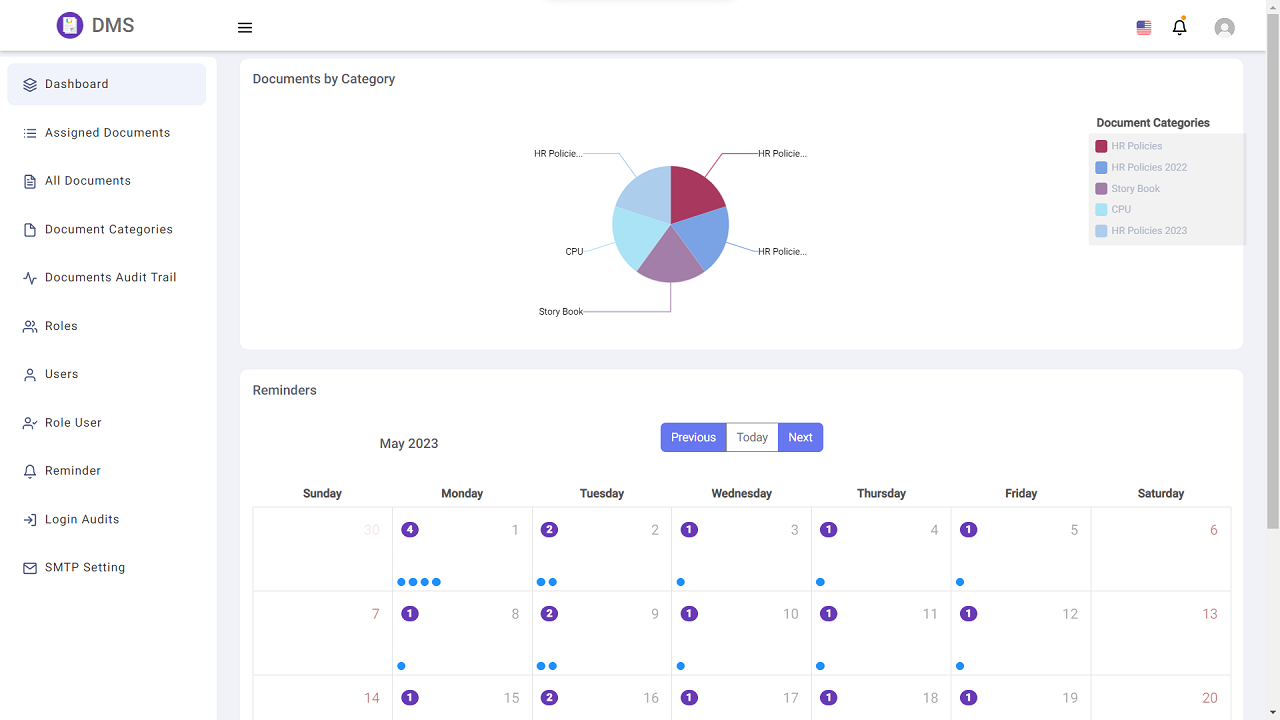Click the Login Audits arrow icon

[x=30, y=520]
